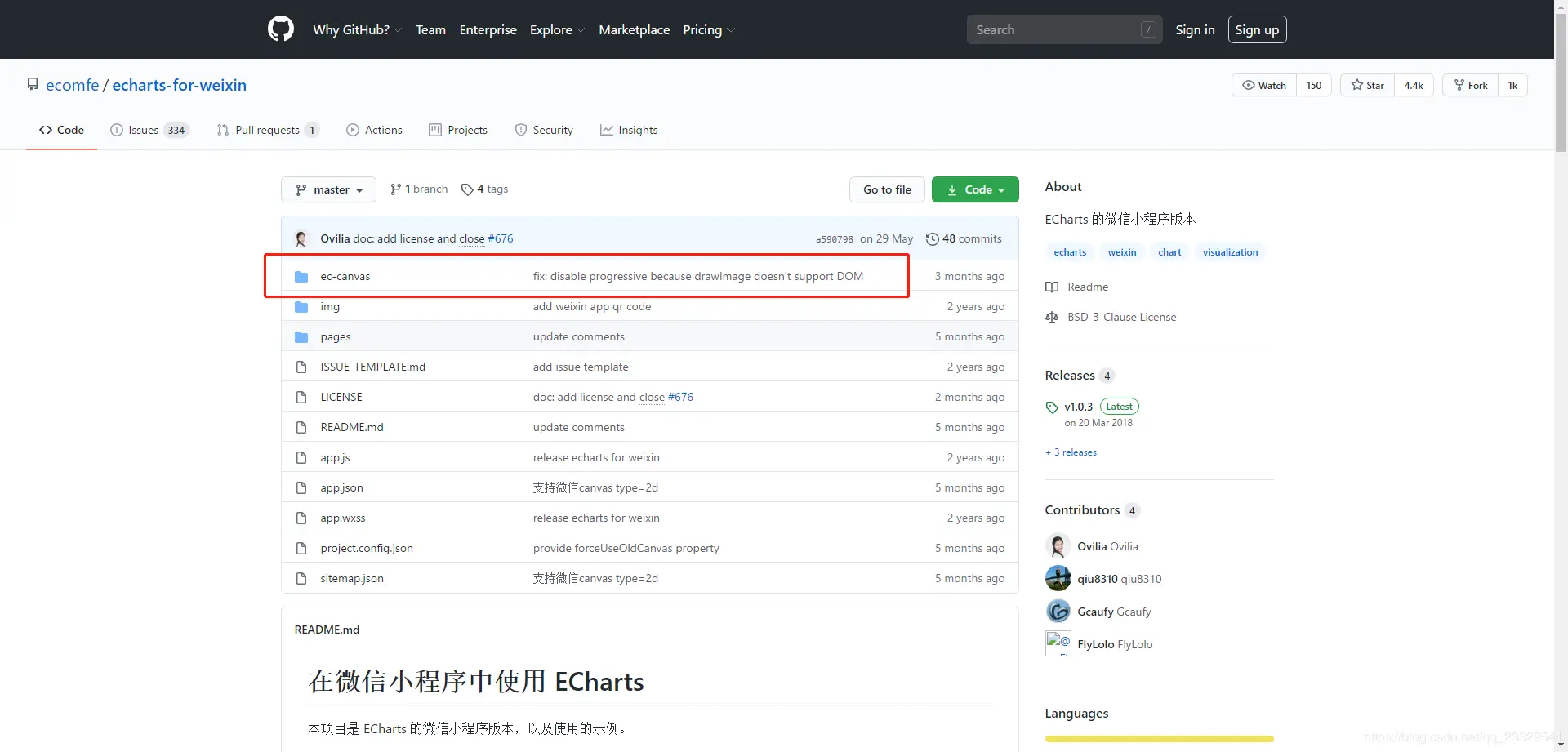Screen dimensions: 1568x752
Task: Select the Code tab
Action: click(61, 130)
